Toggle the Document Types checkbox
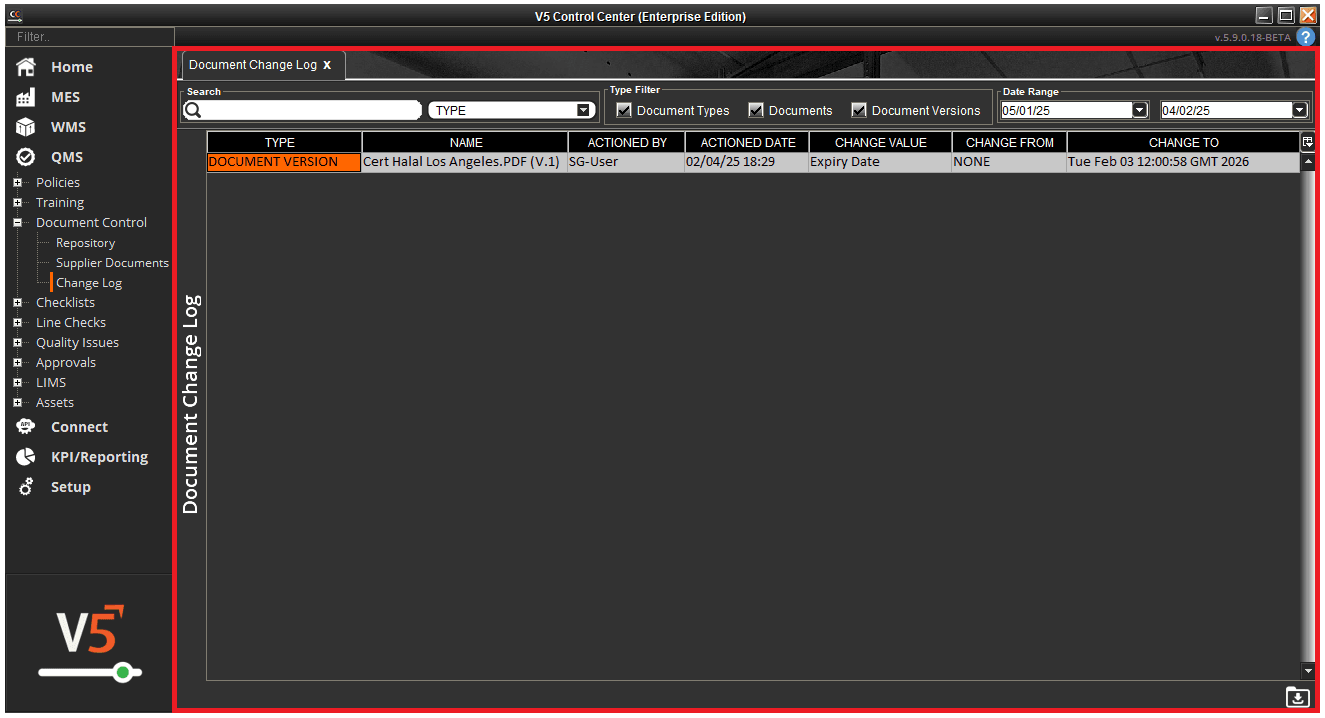The width and height of the screenshot is (1325, 718). tap(624, 110)
